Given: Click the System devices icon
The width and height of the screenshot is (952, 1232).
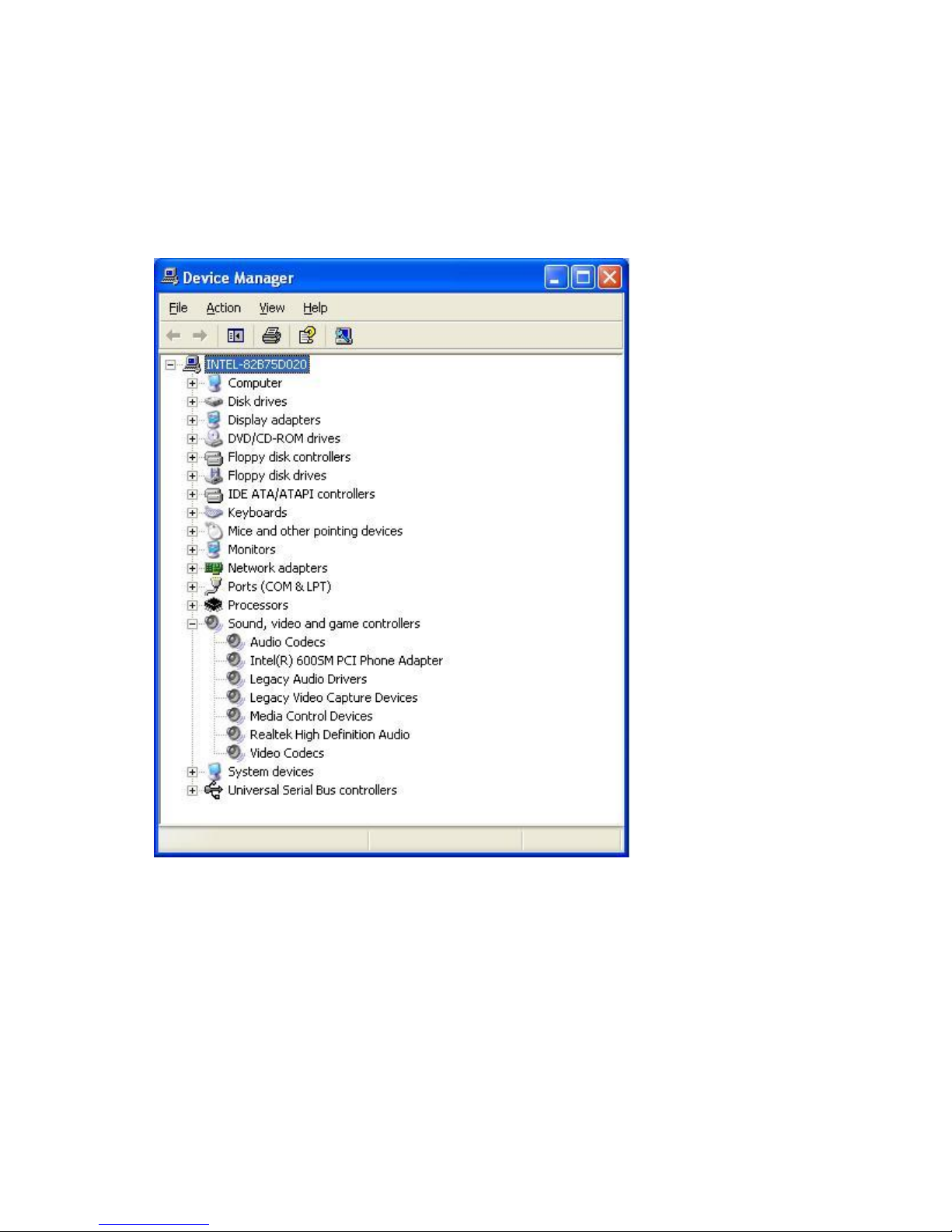Looking at the screenshot, I should [x=214, y=771].
